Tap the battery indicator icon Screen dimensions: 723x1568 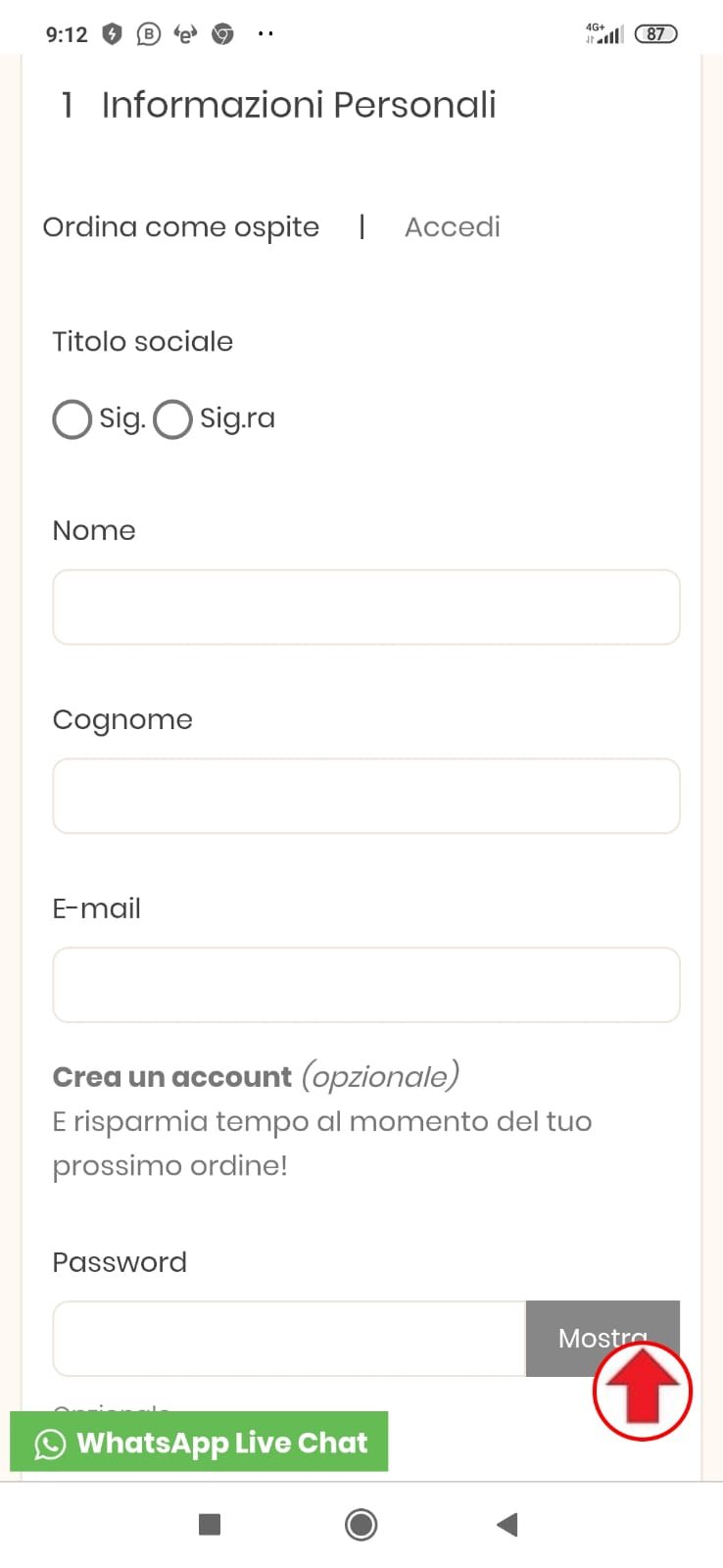655,34
